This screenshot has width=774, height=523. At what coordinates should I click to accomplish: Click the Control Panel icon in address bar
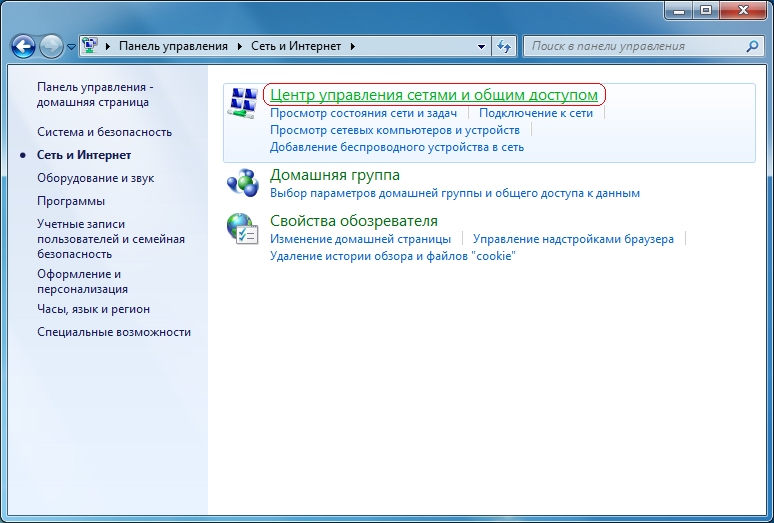[89, 46]
